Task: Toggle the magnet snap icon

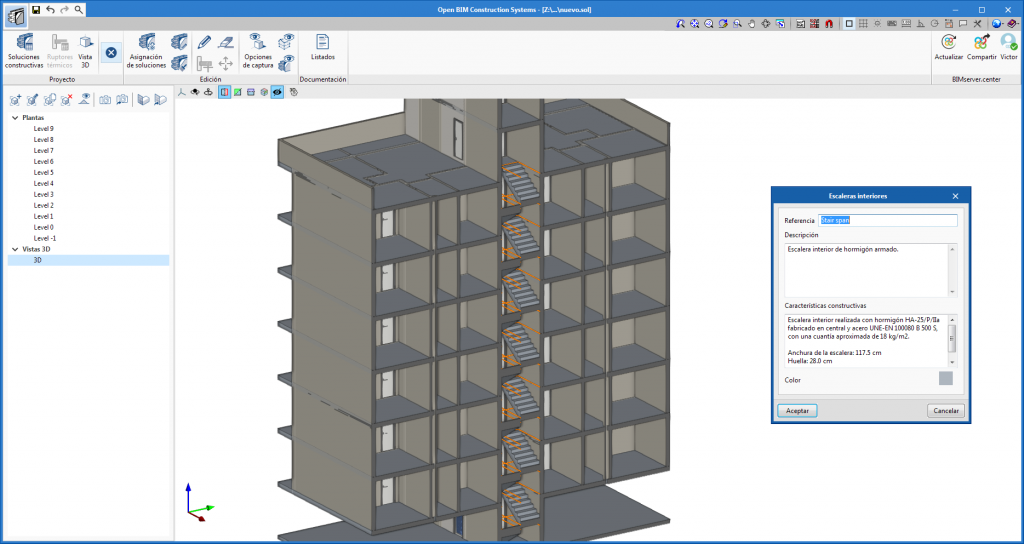Action: tap(830, 23)
